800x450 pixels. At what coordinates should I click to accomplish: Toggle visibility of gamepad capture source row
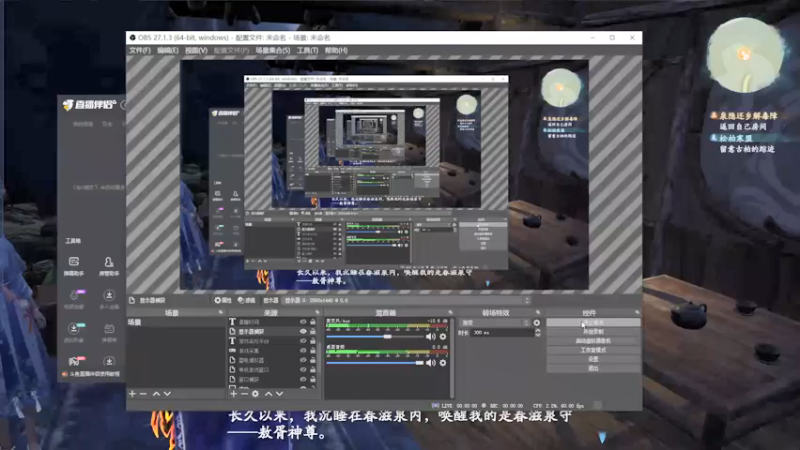coord(303,351)
